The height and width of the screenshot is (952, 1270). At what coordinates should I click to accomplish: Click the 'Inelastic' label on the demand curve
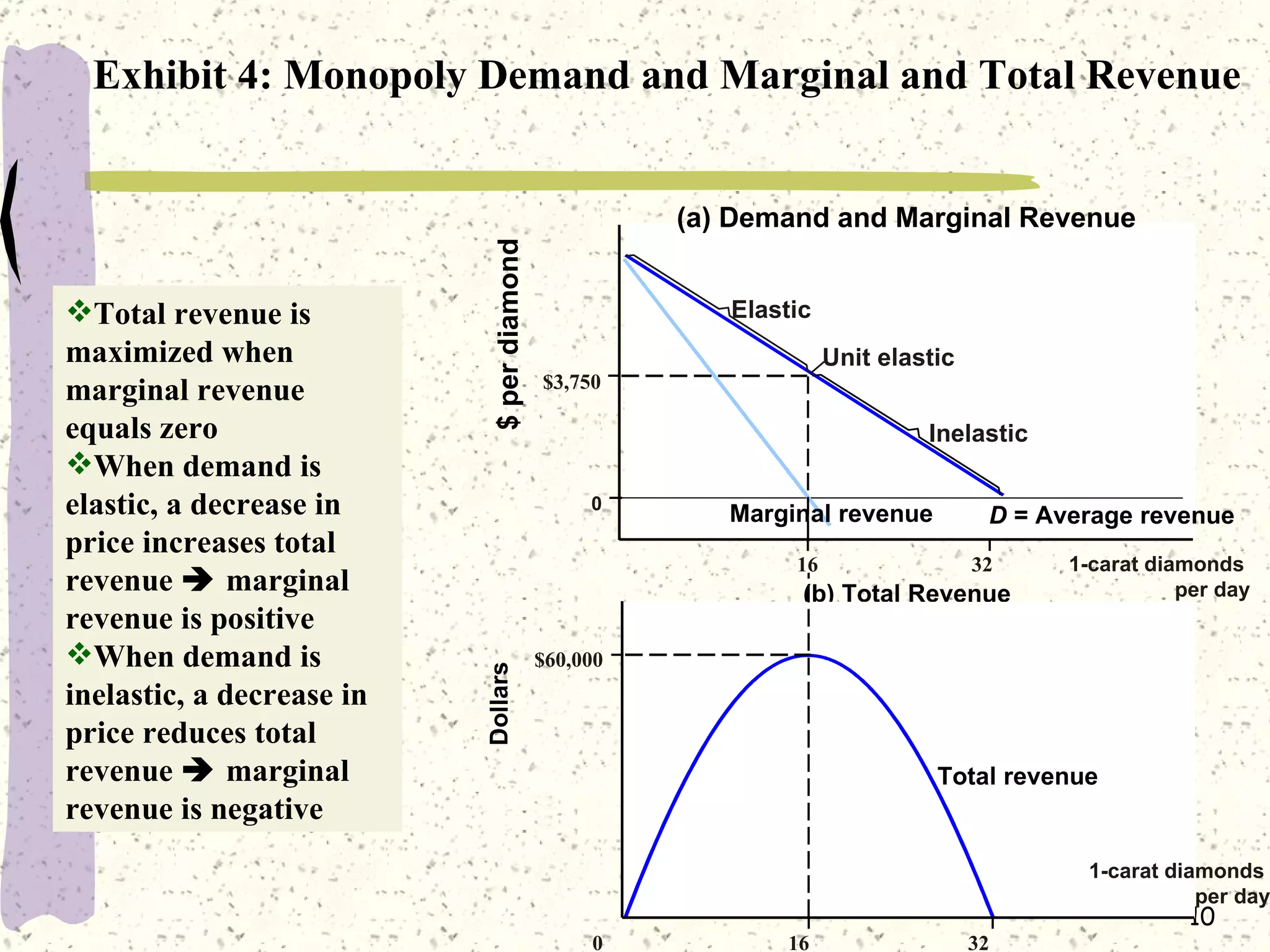[978, 433]
